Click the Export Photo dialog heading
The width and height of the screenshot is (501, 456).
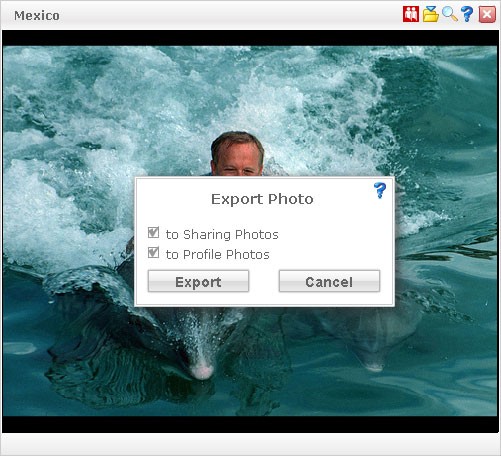coord(262,199)
